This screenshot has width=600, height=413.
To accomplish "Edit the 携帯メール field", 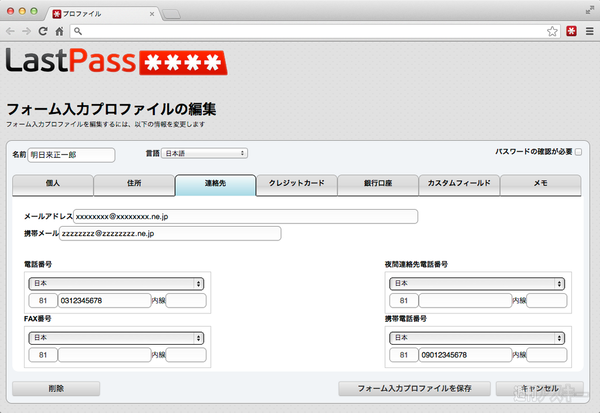I will [170, 233].
